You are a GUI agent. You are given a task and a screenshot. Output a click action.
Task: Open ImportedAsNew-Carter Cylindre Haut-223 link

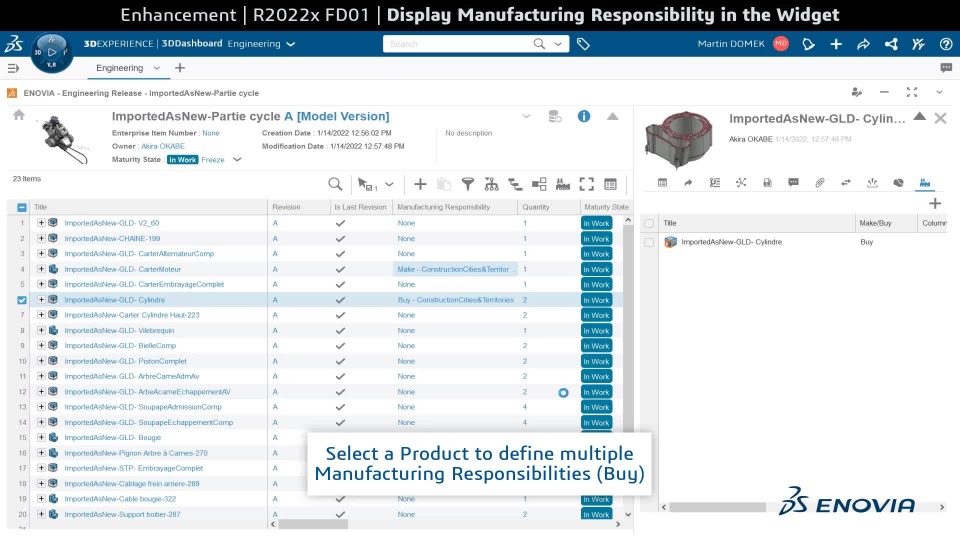coord(132,315)
